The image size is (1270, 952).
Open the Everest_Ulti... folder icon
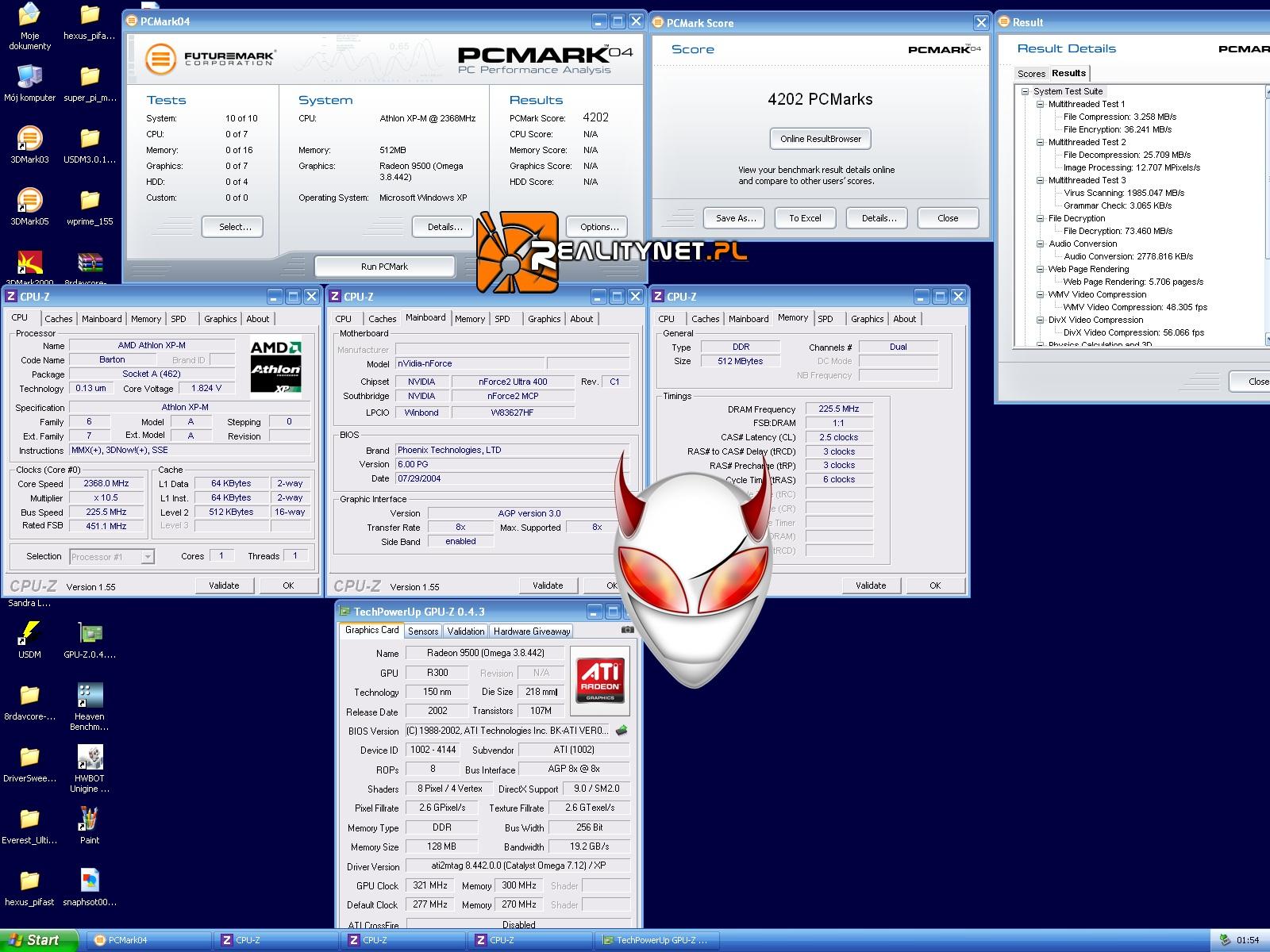(29, 825)
